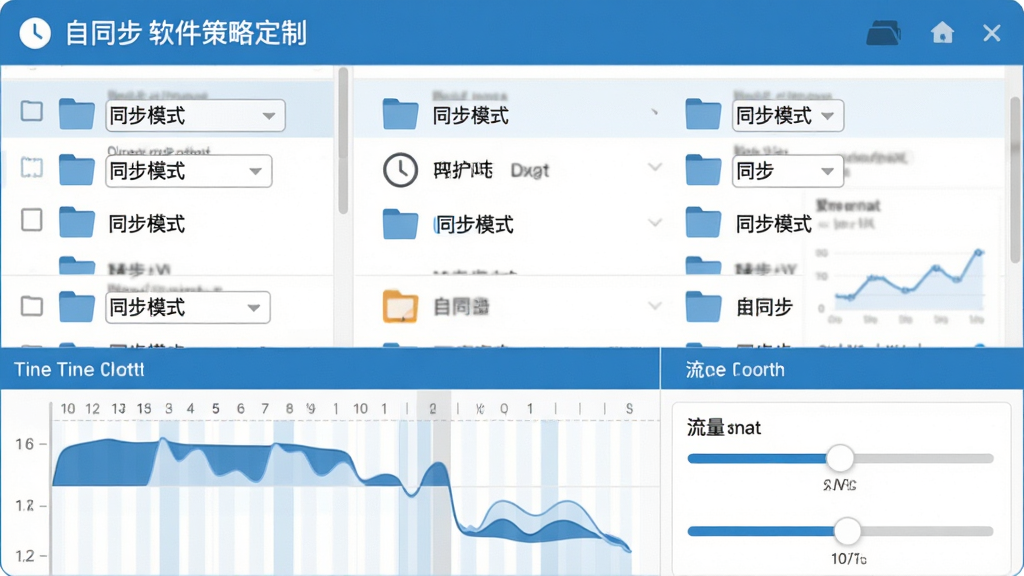Screen dimensions: 1024x576
Task: Select the orange folder icon labeled 自同步
Action: point(400,306)
